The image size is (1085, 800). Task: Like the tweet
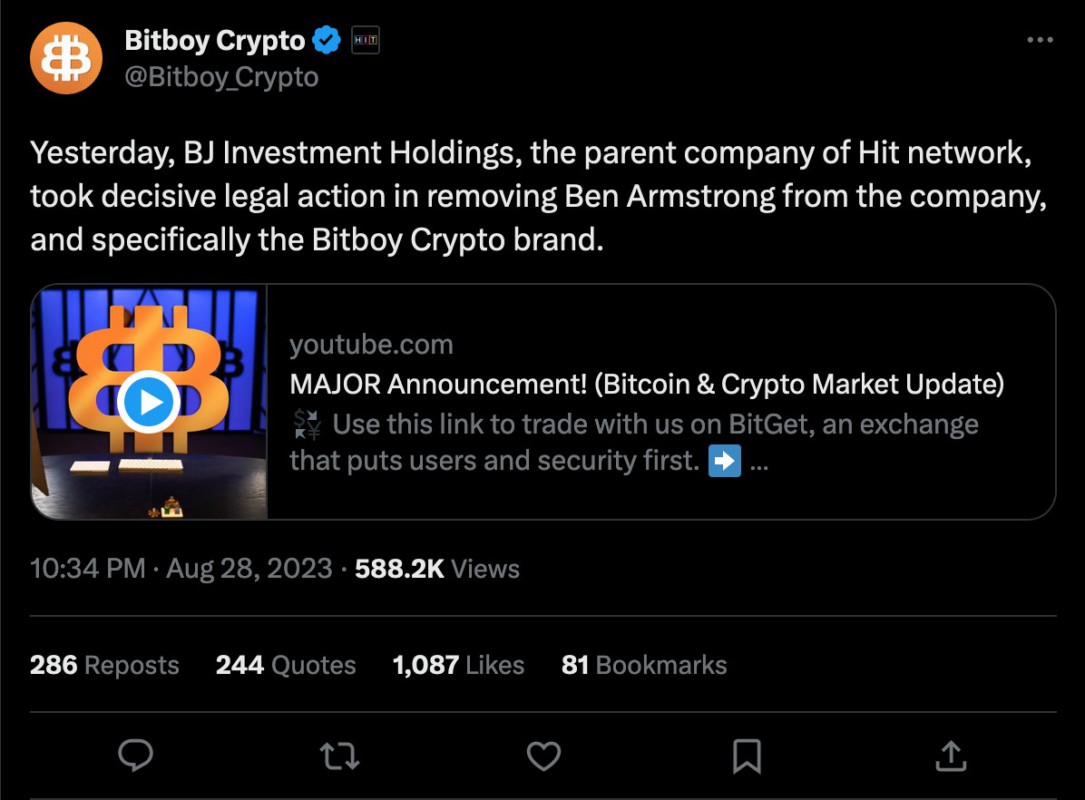click(x=543, y=757)
